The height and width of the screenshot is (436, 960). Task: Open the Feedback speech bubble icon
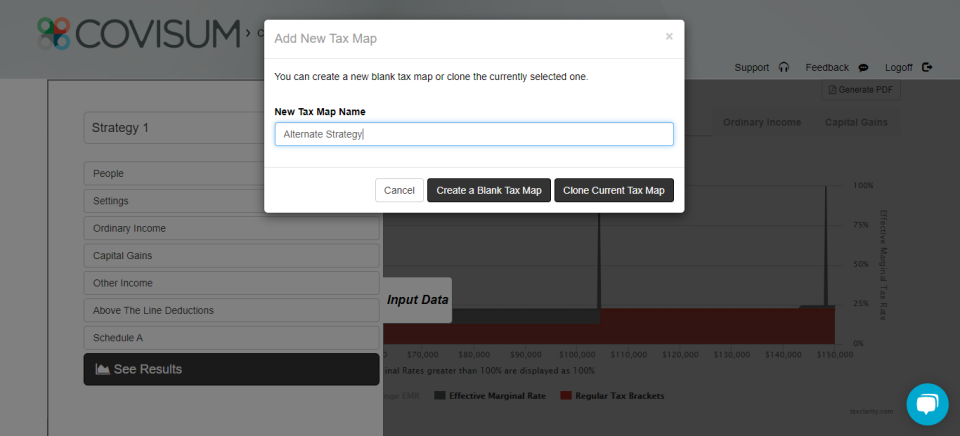pos(863,67)
